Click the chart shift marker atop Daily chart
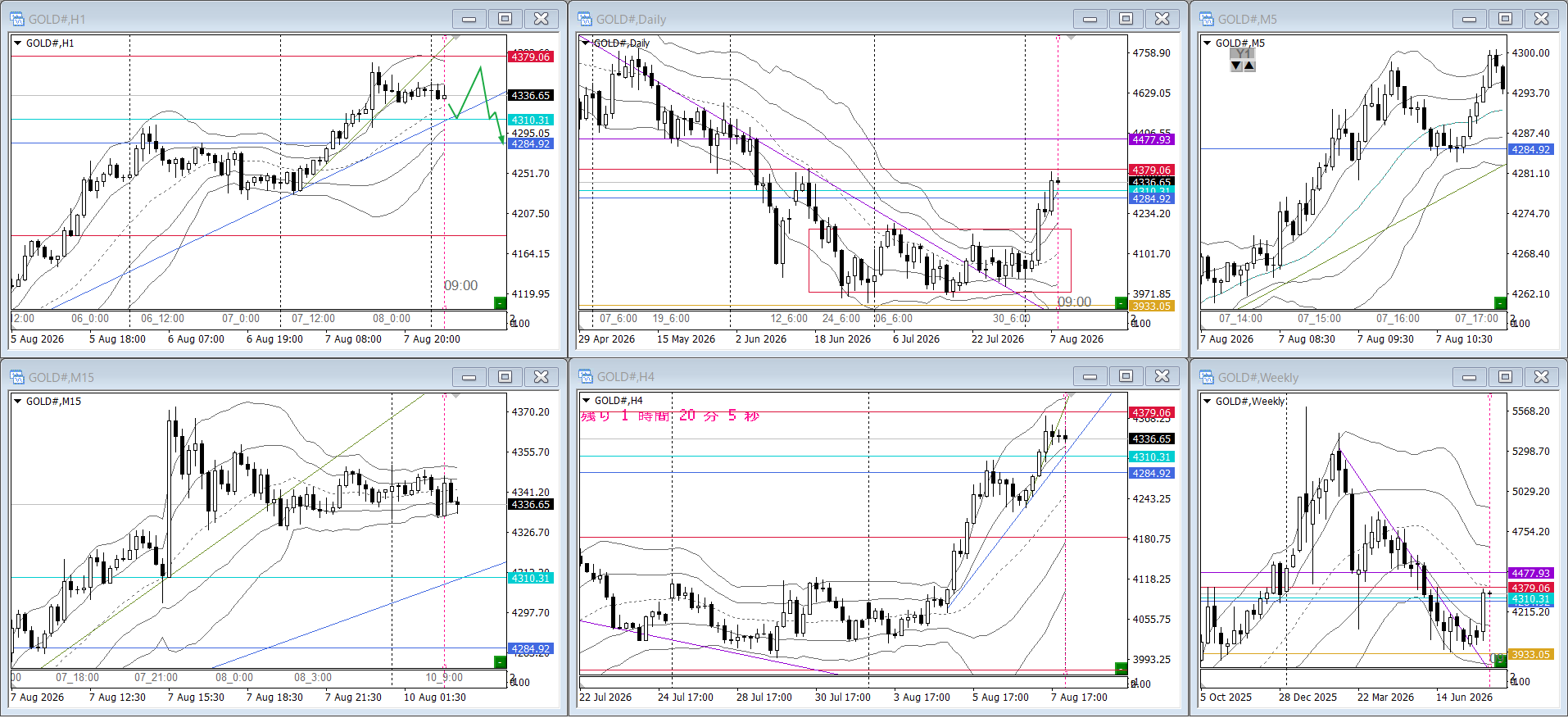Image resolution: width=1568 pixels, height=718 pixels. point(1069,38)
